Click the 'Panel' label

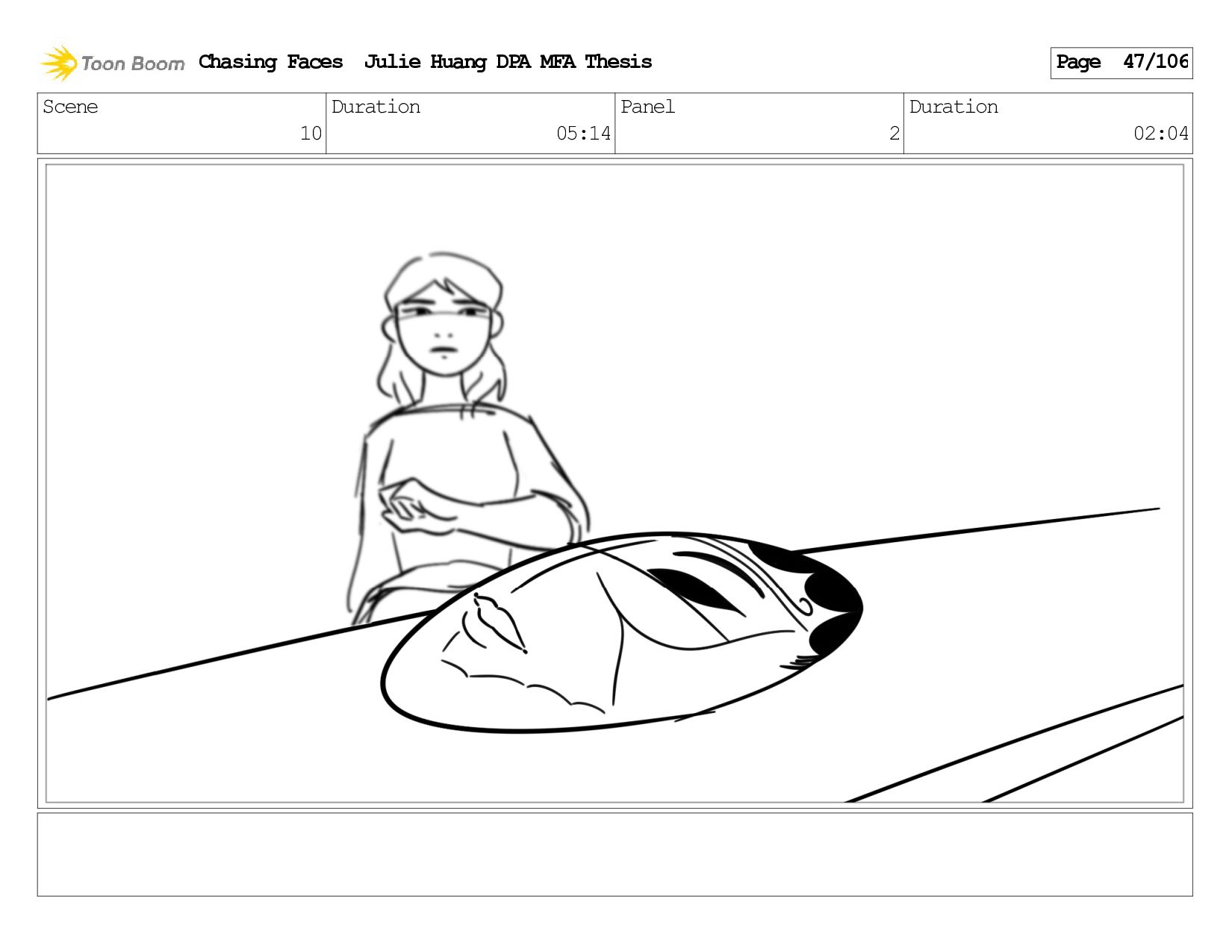[x=647, y=107]
